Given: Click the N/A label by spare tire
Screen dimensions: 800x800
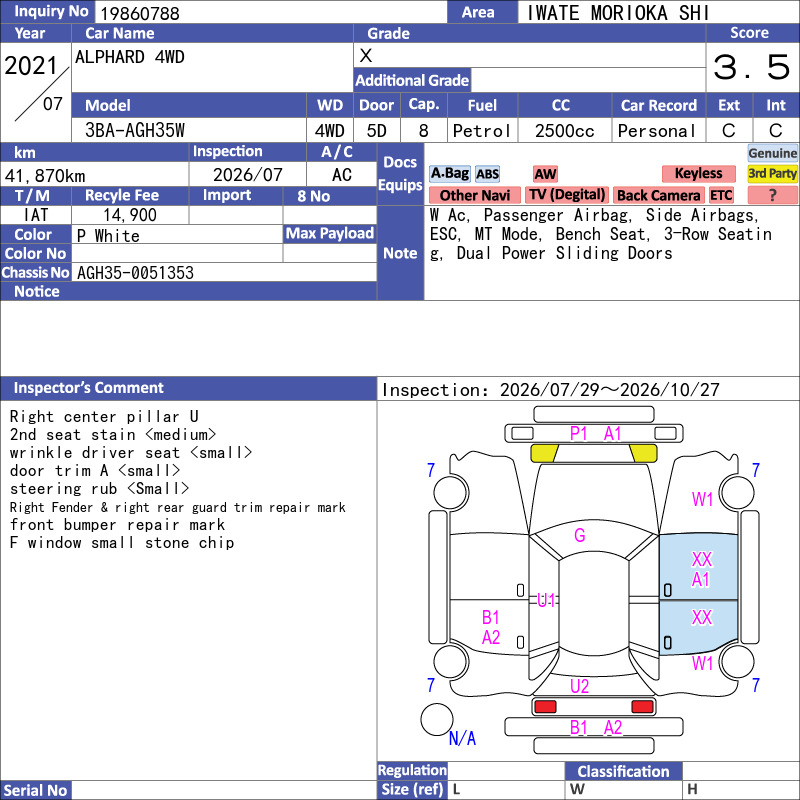Looking at the screenshot, I should click(462, 738).
